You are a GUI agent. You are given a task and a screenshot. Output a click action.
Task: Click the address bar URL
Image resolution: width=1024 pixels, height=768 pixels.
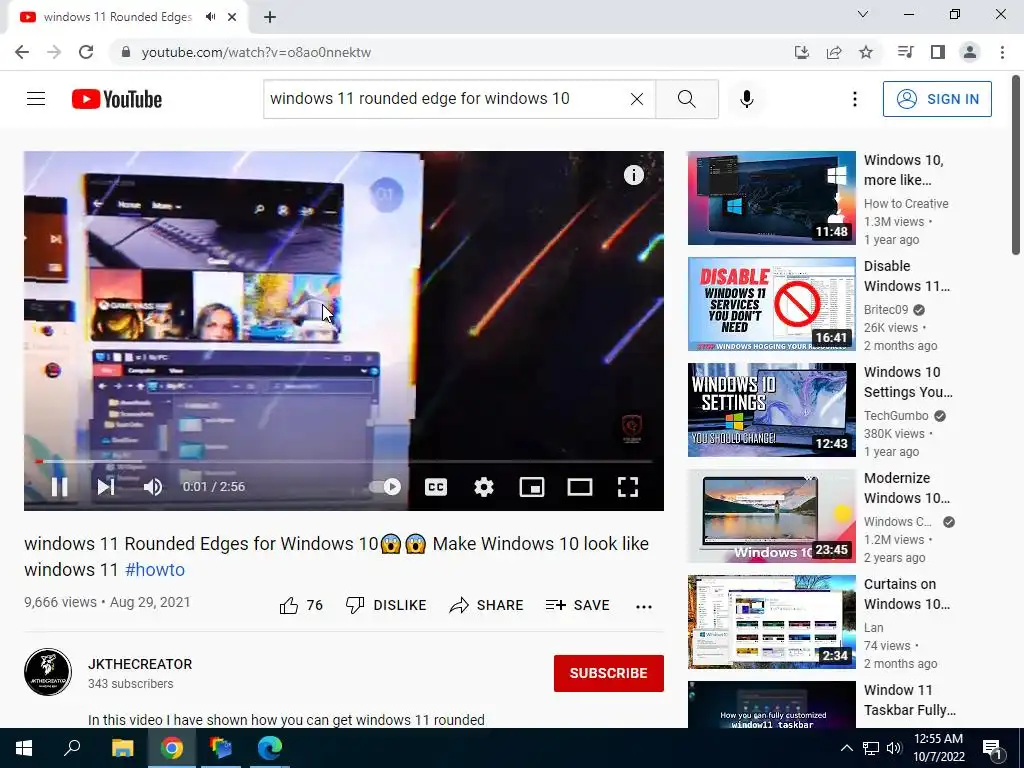256,52
